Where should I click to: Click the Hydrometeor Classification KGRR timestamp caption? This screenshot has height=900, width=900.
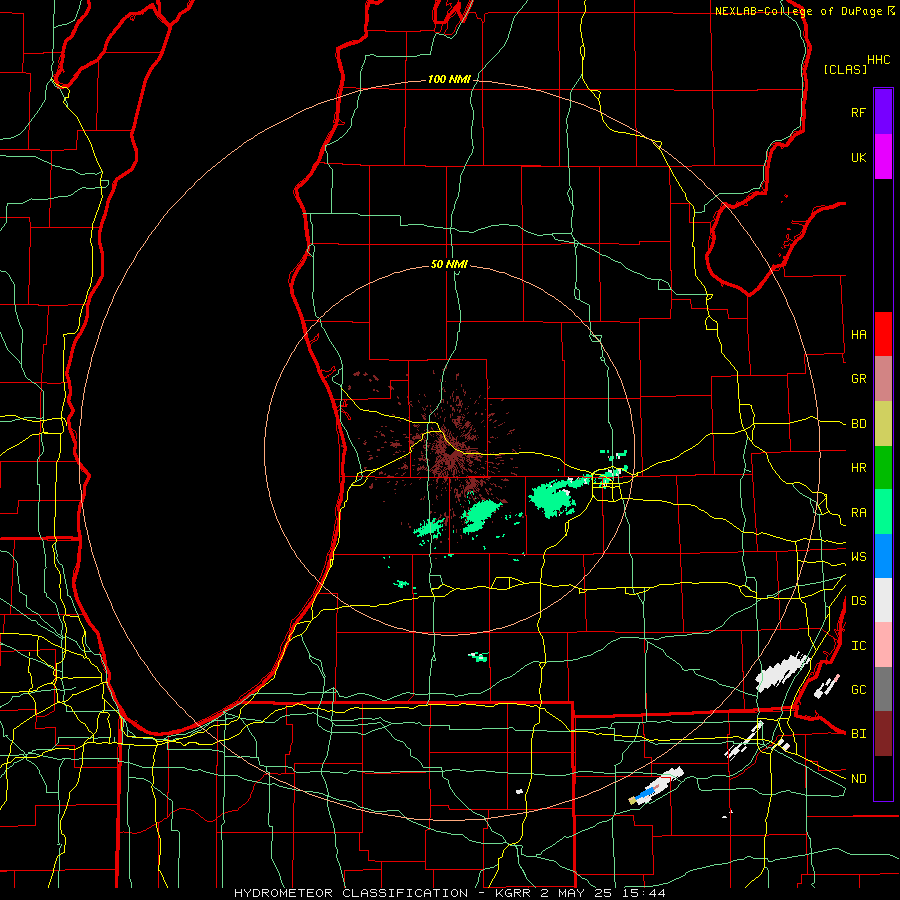450,893
